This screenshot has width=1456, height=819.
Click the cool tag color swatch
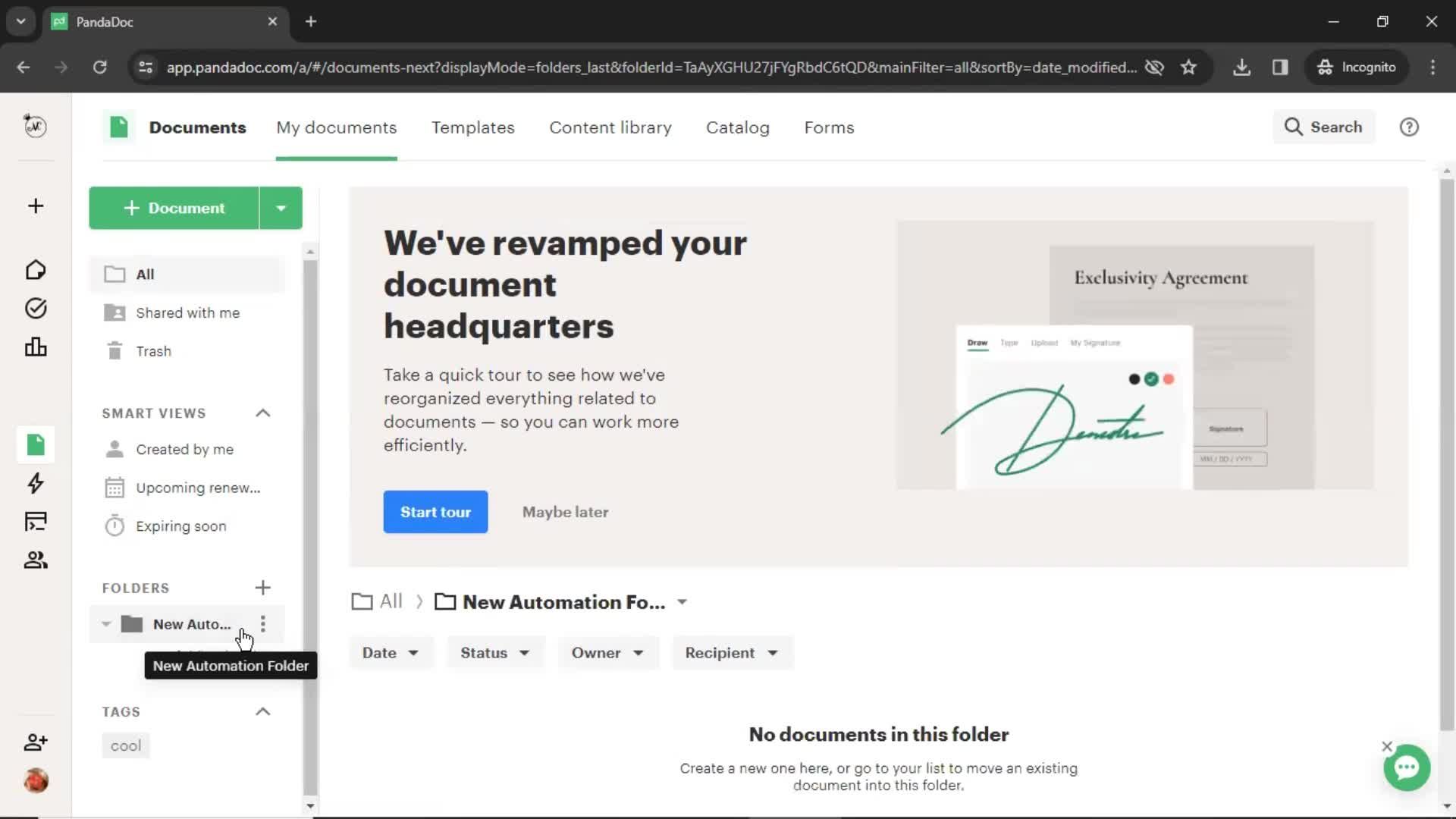coord(125,746)
